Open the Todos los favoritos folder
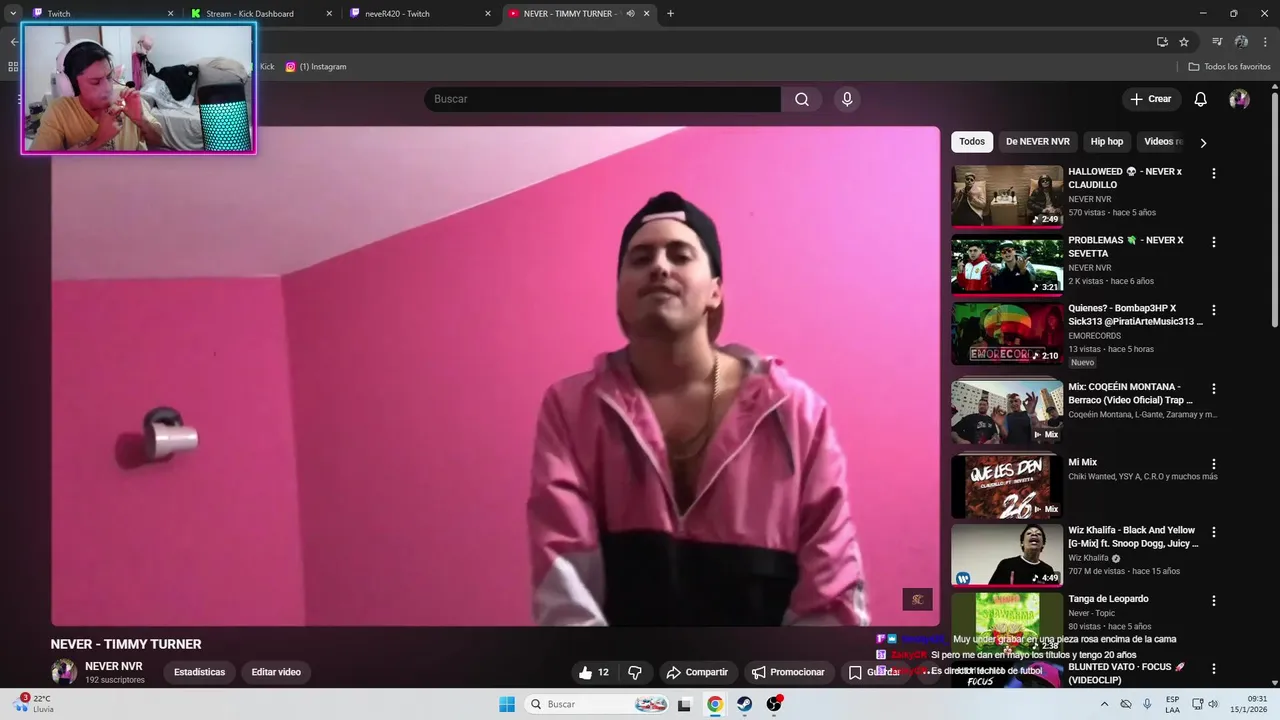This screenshot has width=1280, height=720. pyautogui.click(x=1230, y=67)
